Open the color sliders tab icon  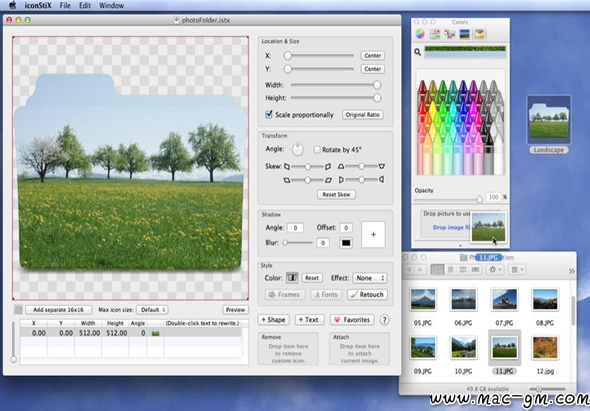pos(435,34)
